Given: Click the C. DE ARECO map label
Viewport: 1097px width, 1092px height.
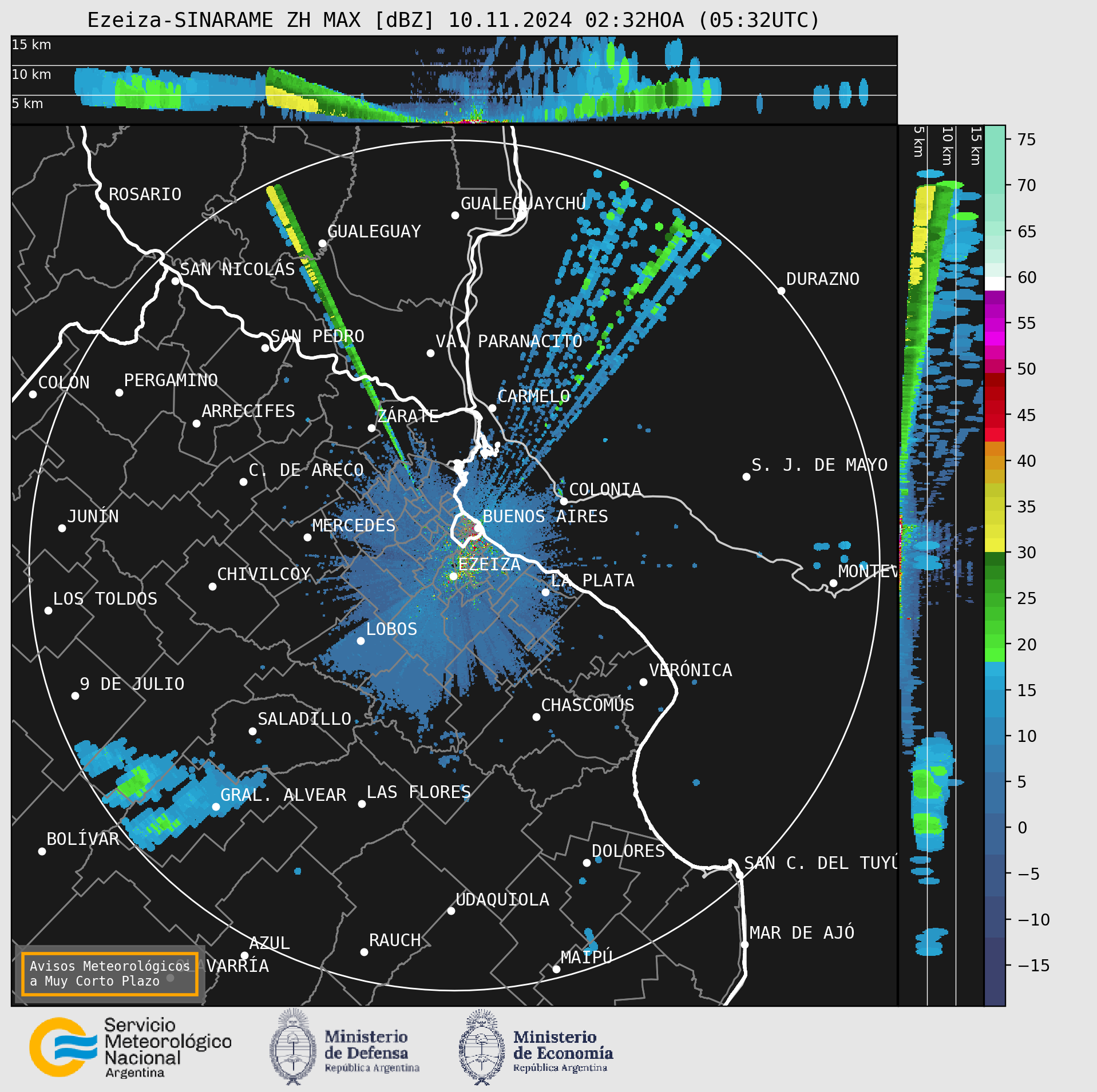Looking at the screenshot, I should [x=306, y=470].
